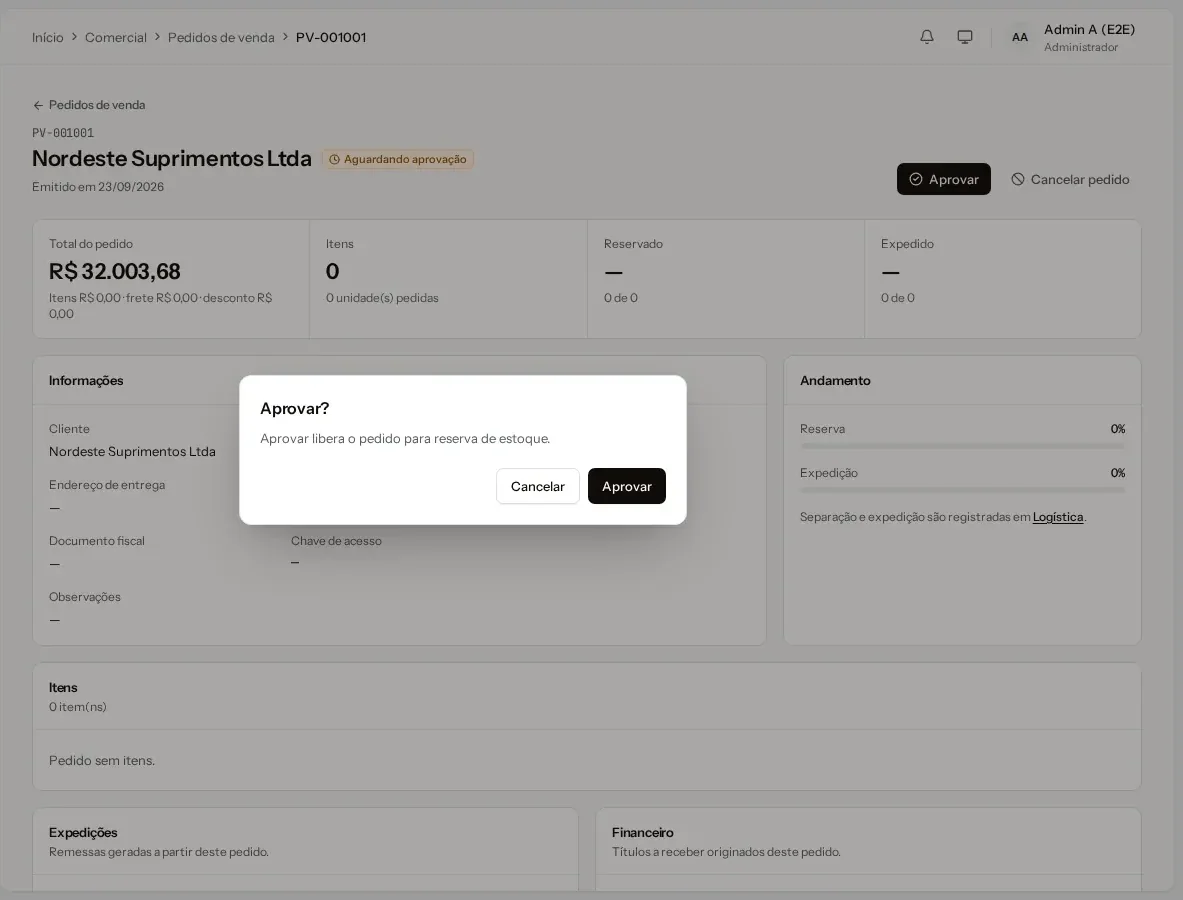Click the 0 item(ns) count text
The height and width of the screenshot is (900, 1183).
pos(78,707)
